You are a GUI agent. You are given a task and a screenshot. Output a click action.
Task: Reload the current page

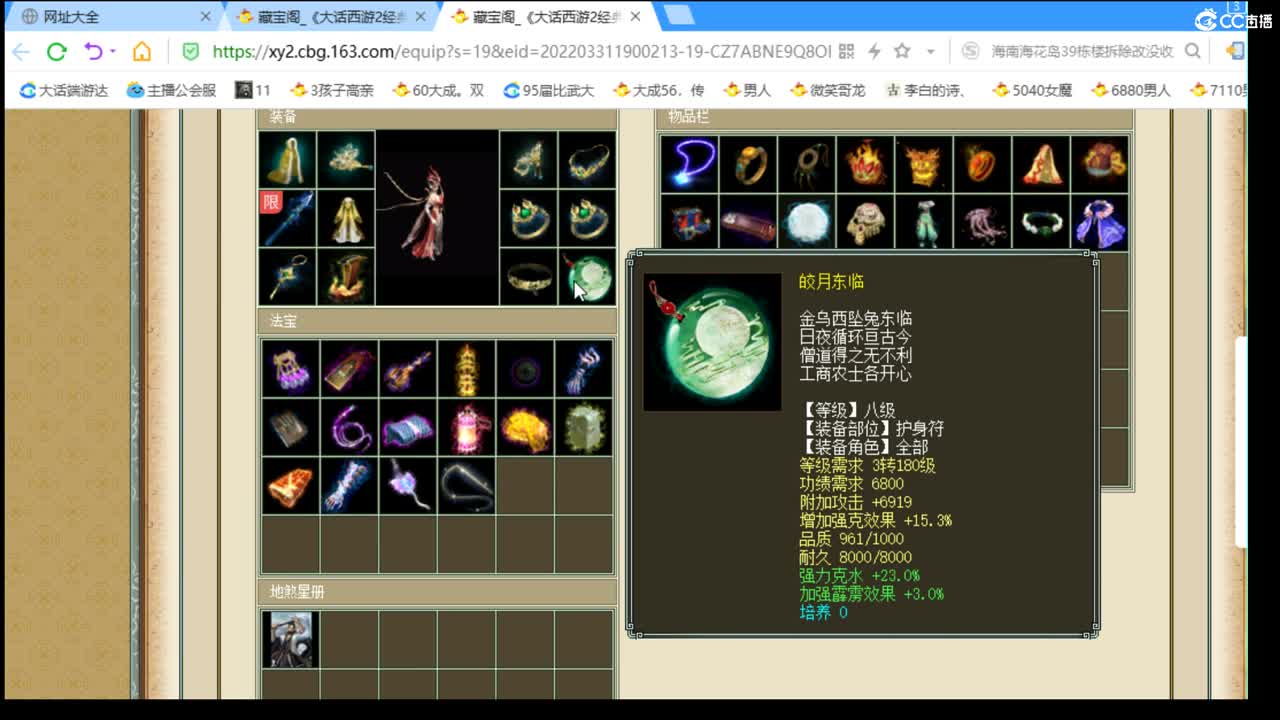coord(57,51)
